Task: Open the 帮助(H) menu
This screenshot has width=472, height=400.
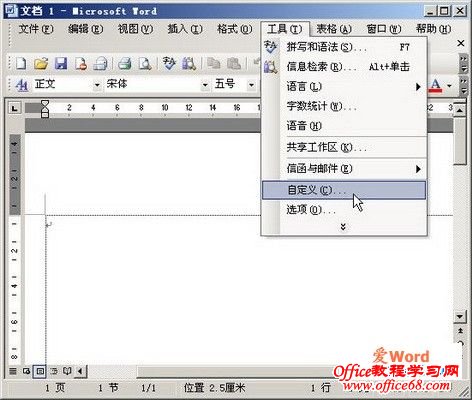Action: [x=433, y=29]
